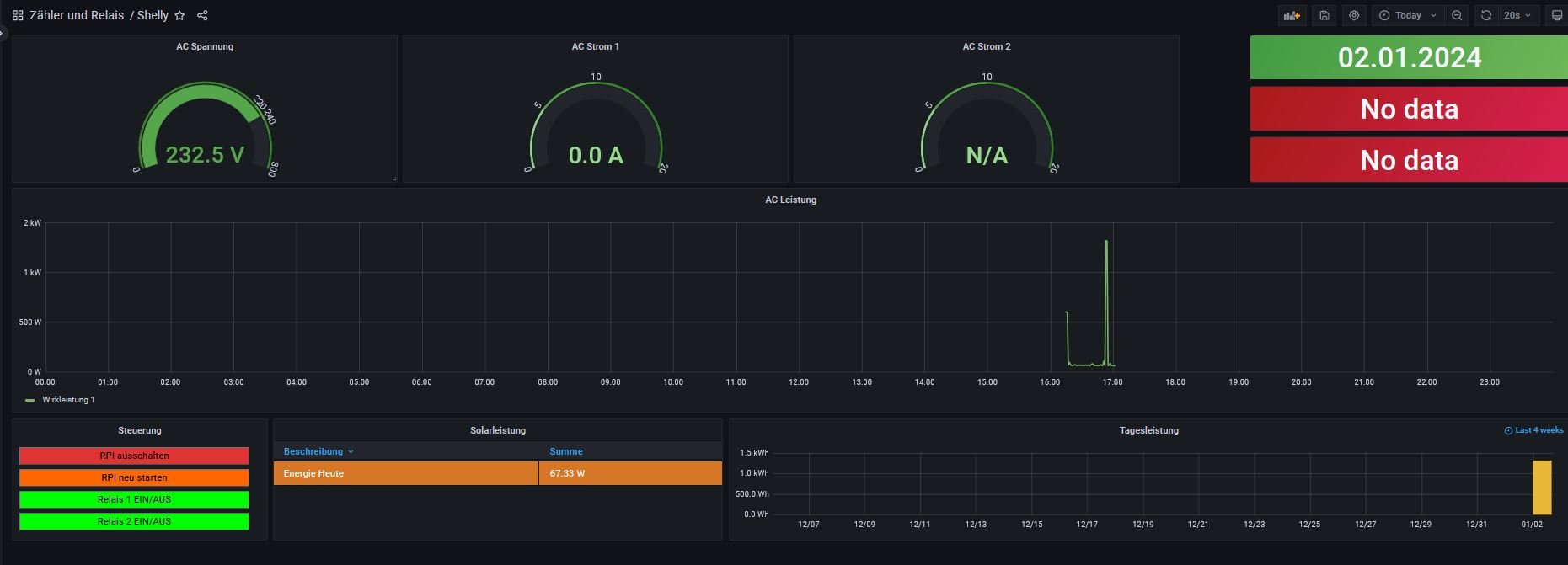Toggle Wirkleistung 1 series in legend
Image resolution: width=1568 pixels, height=565 pixels.
click(x=68, y=400)
